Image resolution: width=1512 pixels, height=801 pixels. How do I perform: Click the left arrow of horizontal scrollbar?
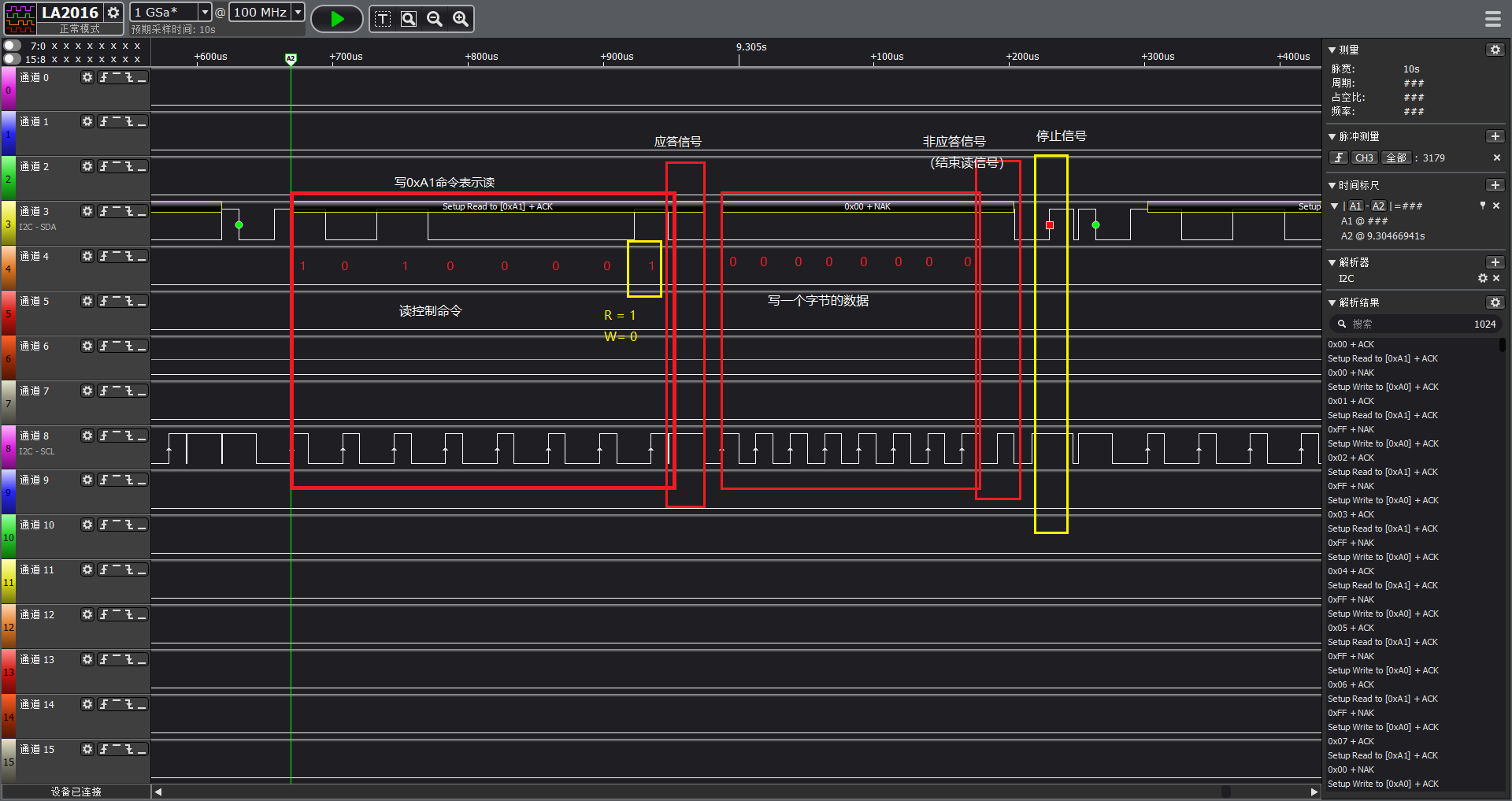(x=158, y=792)
